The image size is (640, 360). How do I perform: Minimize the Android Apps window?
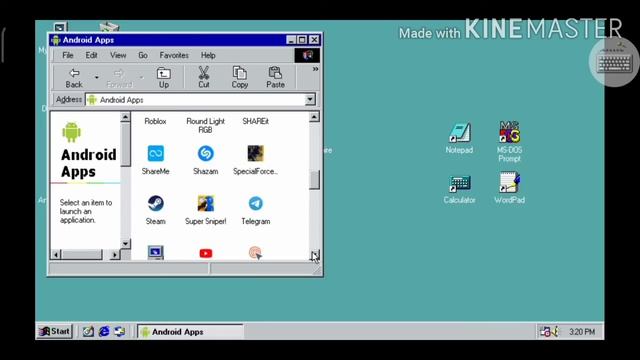[x=291, y=40]
